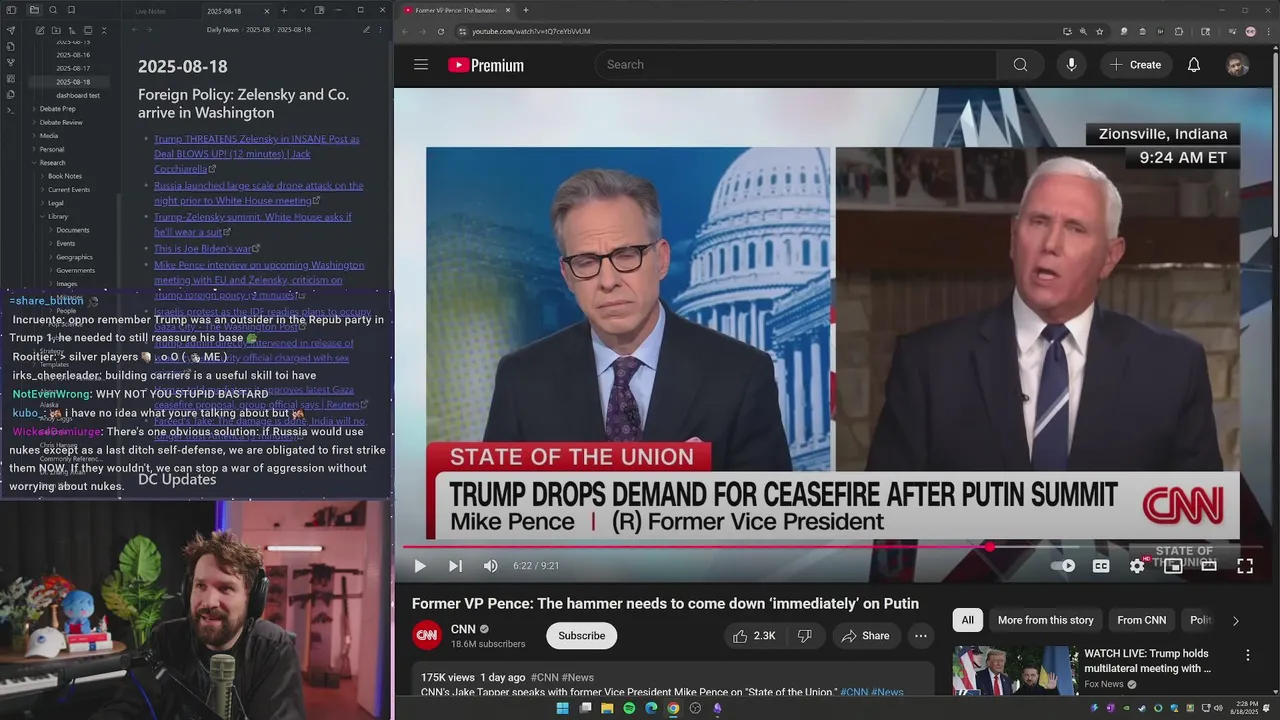
Task: Play the paused video
Action: (420, 566)
